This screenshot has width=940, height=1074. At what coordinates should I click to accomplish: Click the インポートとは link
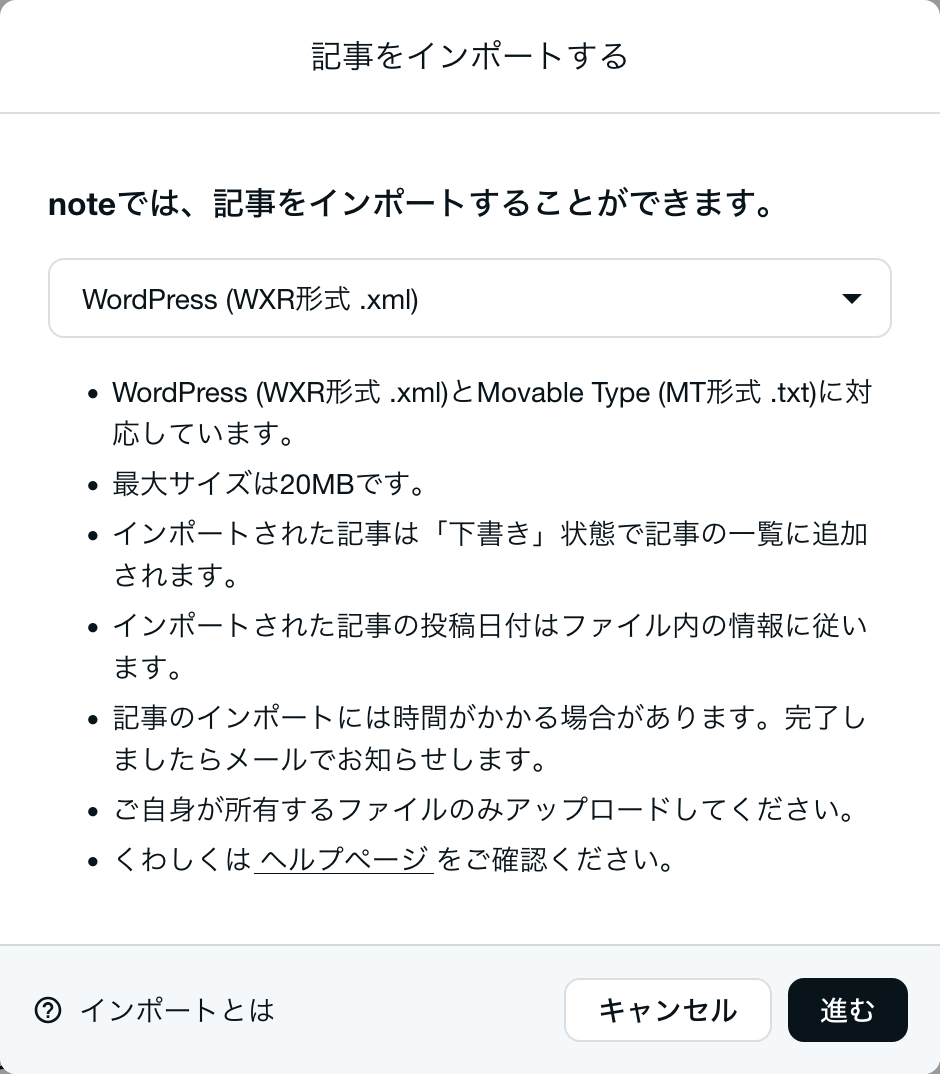177,1010
